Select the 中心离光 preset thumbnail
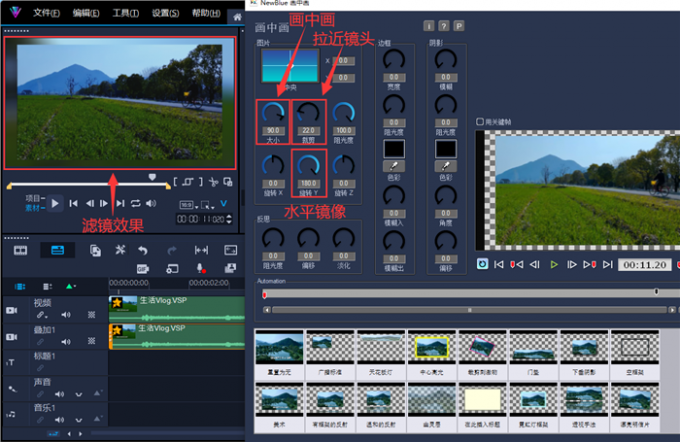 click(x=430, y=346)
